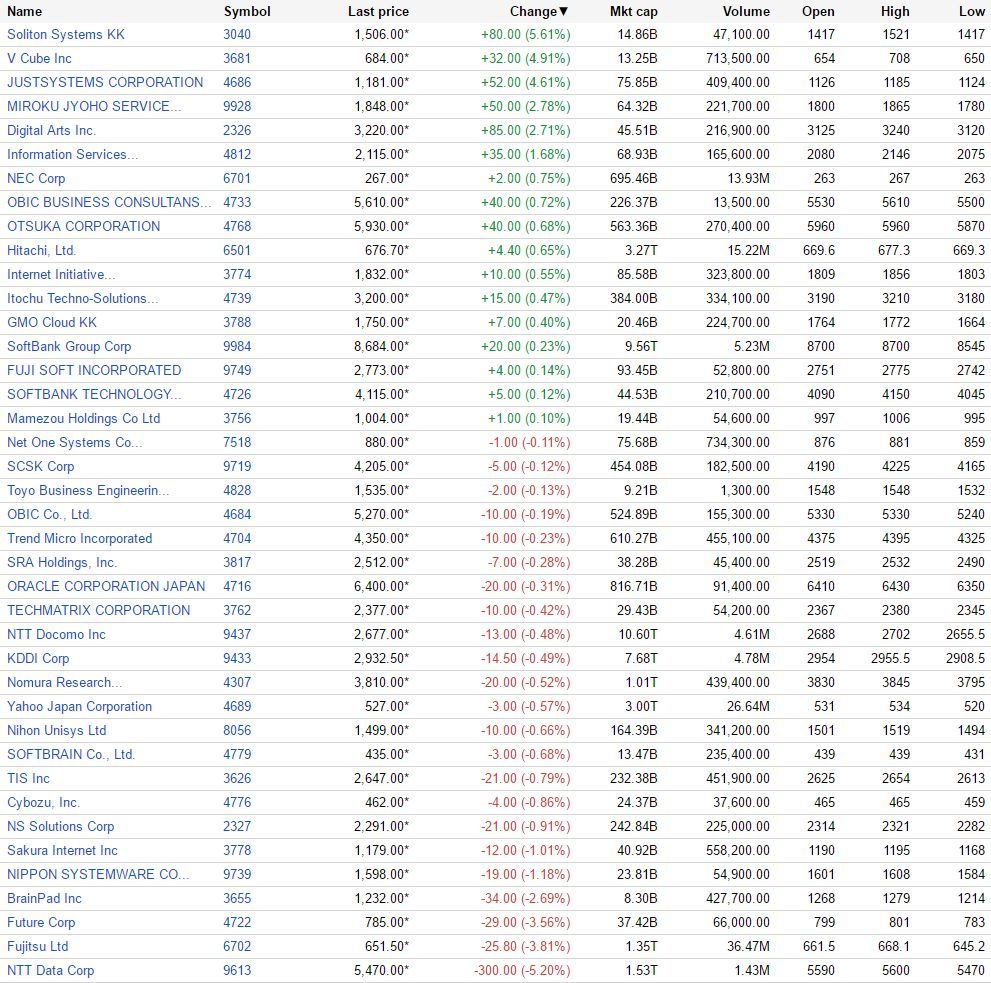Sort table by Volume column header
This screenshot has height=983, width=991.
746,11
